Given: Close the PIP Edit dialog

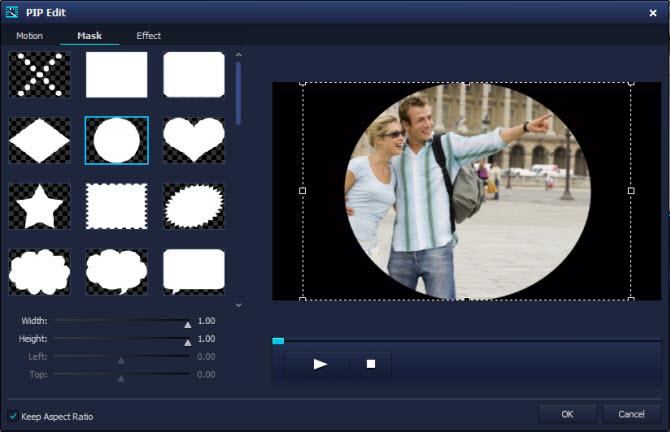Looking at the screenshot, I should click(653, 13).
